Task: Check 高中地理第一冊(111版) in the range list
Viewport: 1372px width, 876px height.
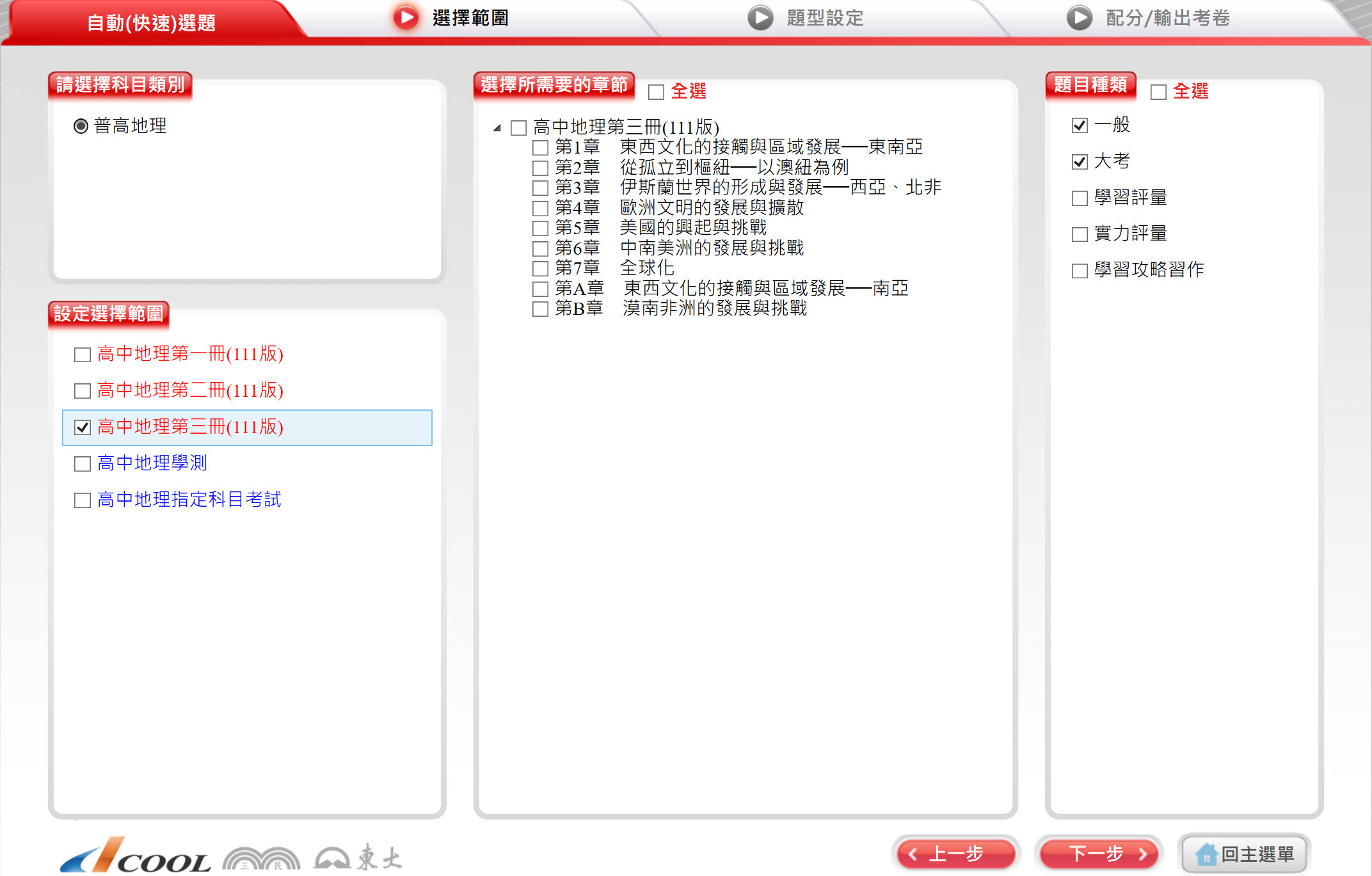Action: (83, 354)
